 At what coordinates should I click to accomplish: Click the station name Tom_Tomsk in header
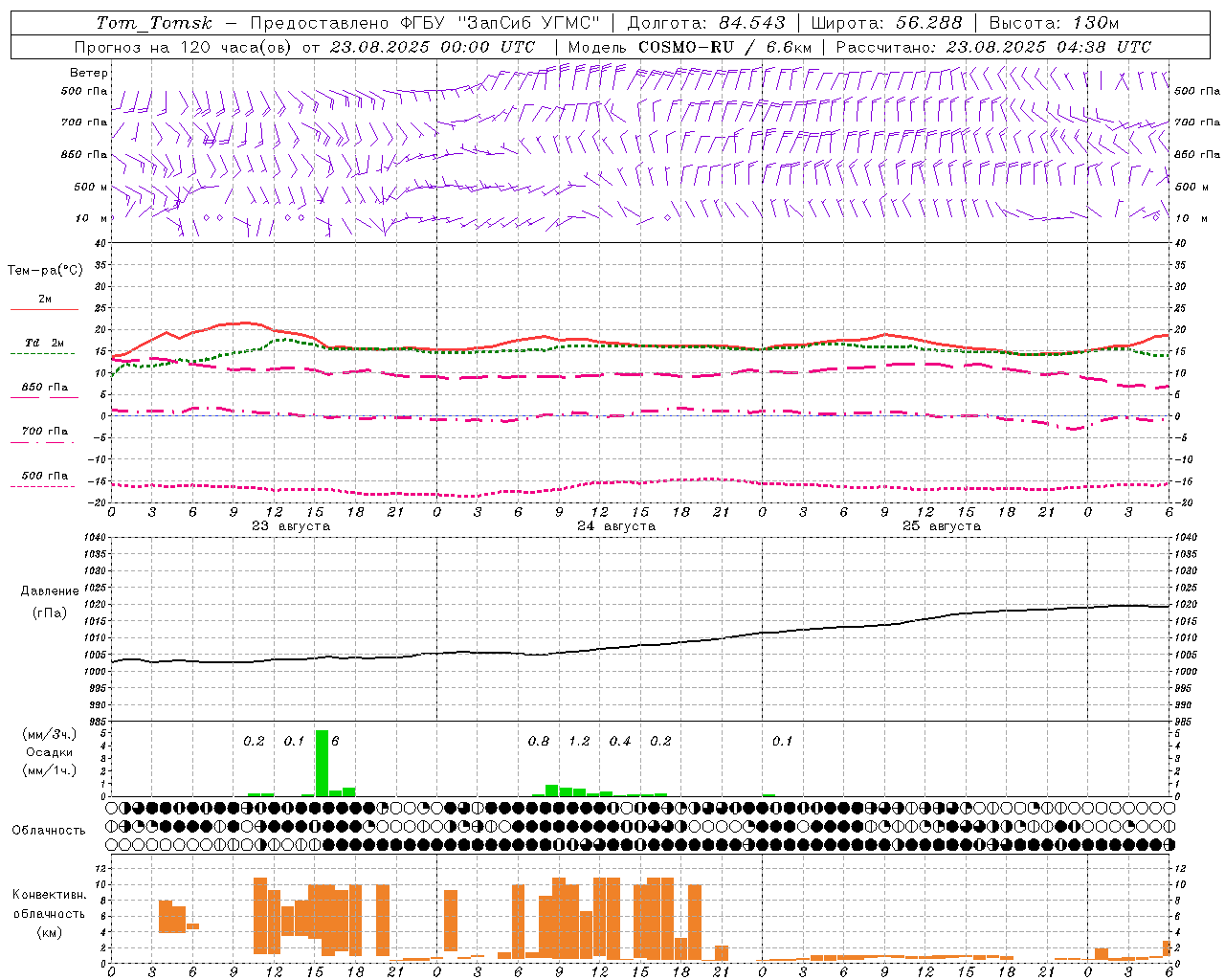pyautogui.click(x=154, y=23)
